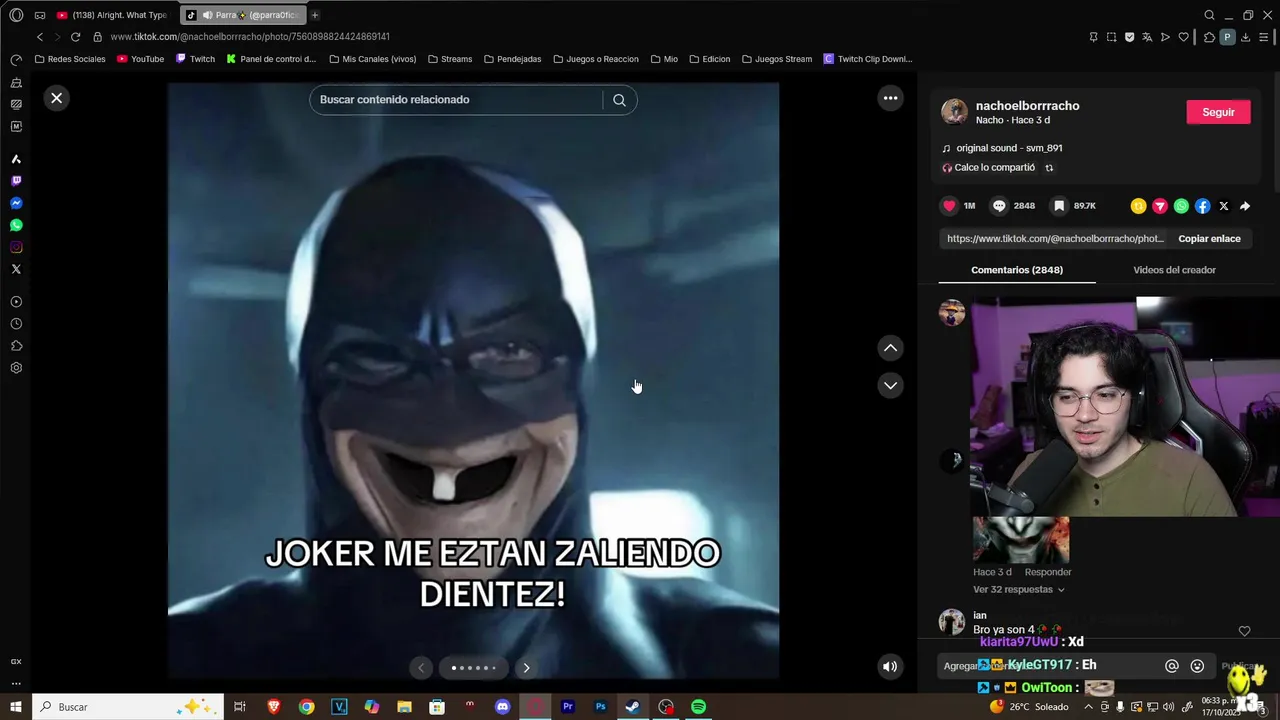Search related content magnifier icon
This screenshot has height=720, width=1280.
[619, 100]
